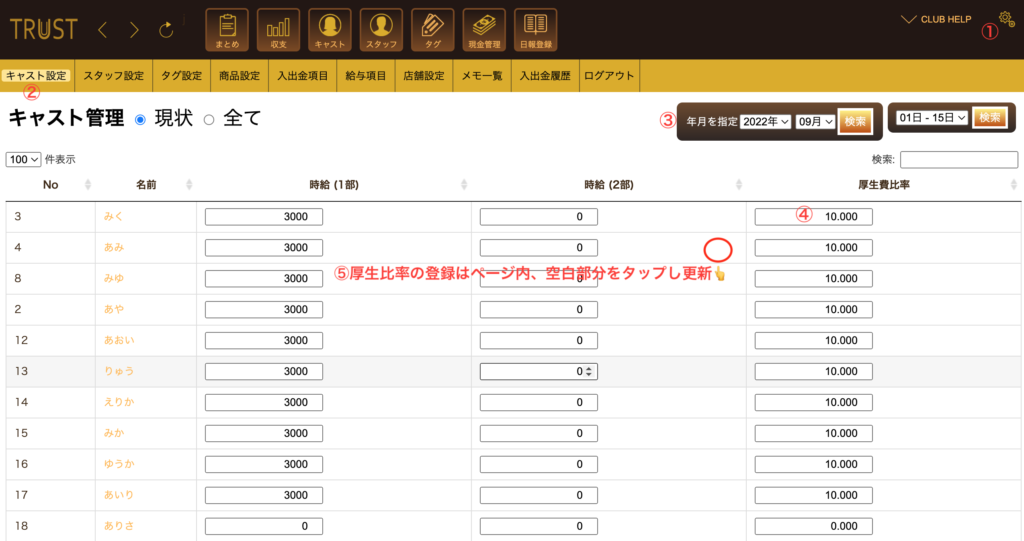Click the settings gear icon

point(1006,18)
